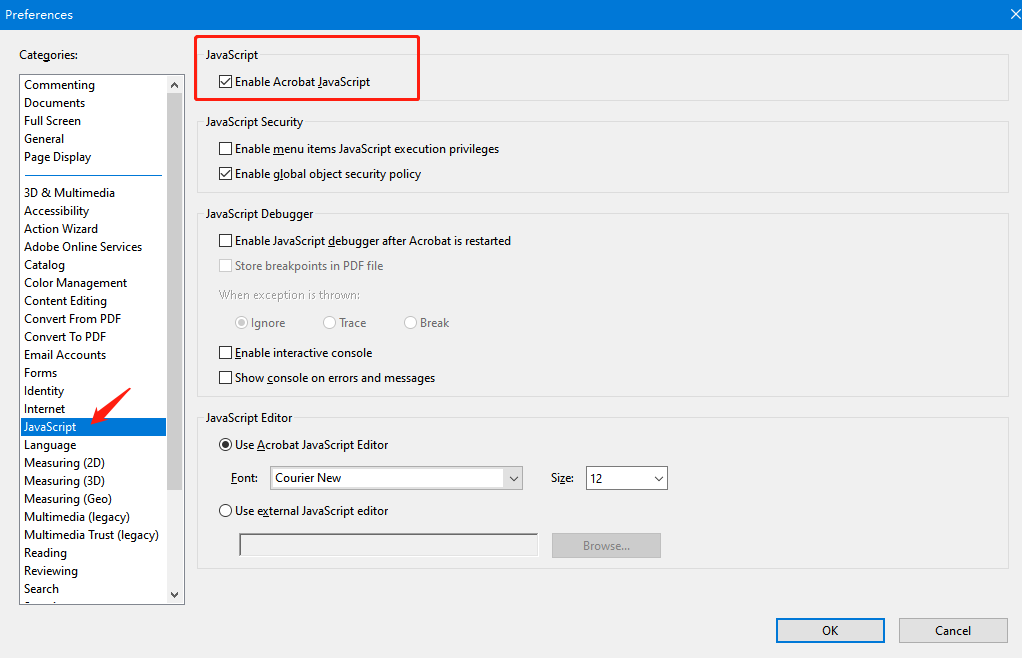Open the Language category
This screenshot has height=658, width=1022.
[x=50, y=445]
